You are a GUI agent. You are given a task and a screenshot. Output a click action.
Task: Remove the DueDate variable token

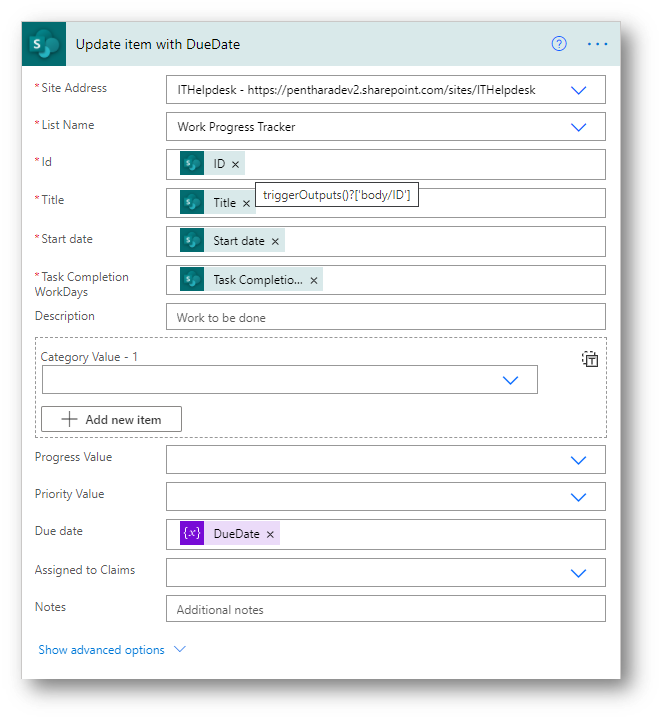pos(270,534)
